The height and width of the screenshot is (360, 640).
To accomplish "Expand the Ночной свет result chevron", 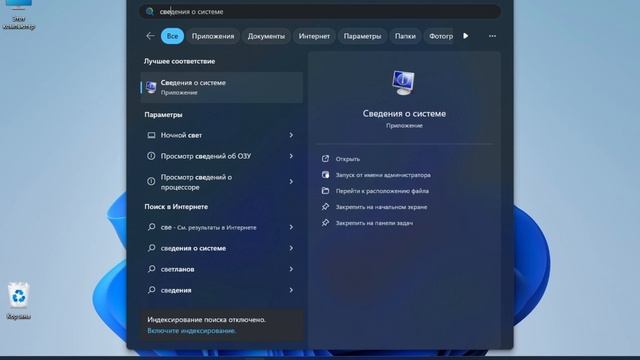I will [x=291, y=135].
